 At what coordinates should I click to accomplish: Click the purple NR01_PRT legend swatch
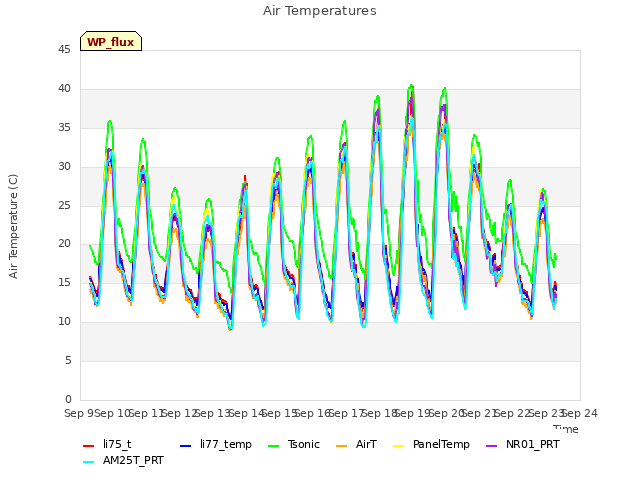pyautogui.click(x=492, y=446)
